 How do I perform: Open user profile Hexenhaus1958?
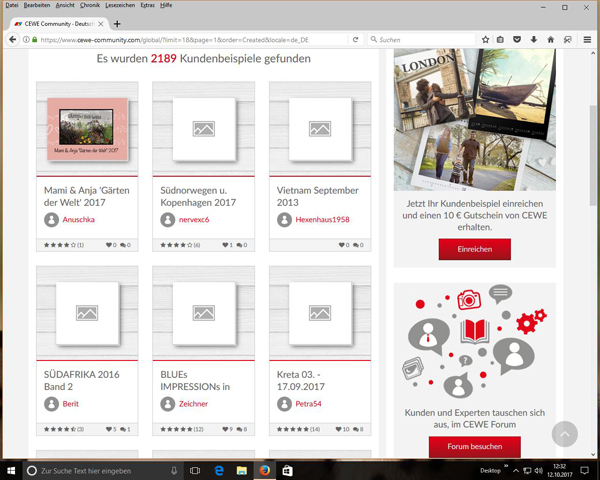[x=322, y=220]
